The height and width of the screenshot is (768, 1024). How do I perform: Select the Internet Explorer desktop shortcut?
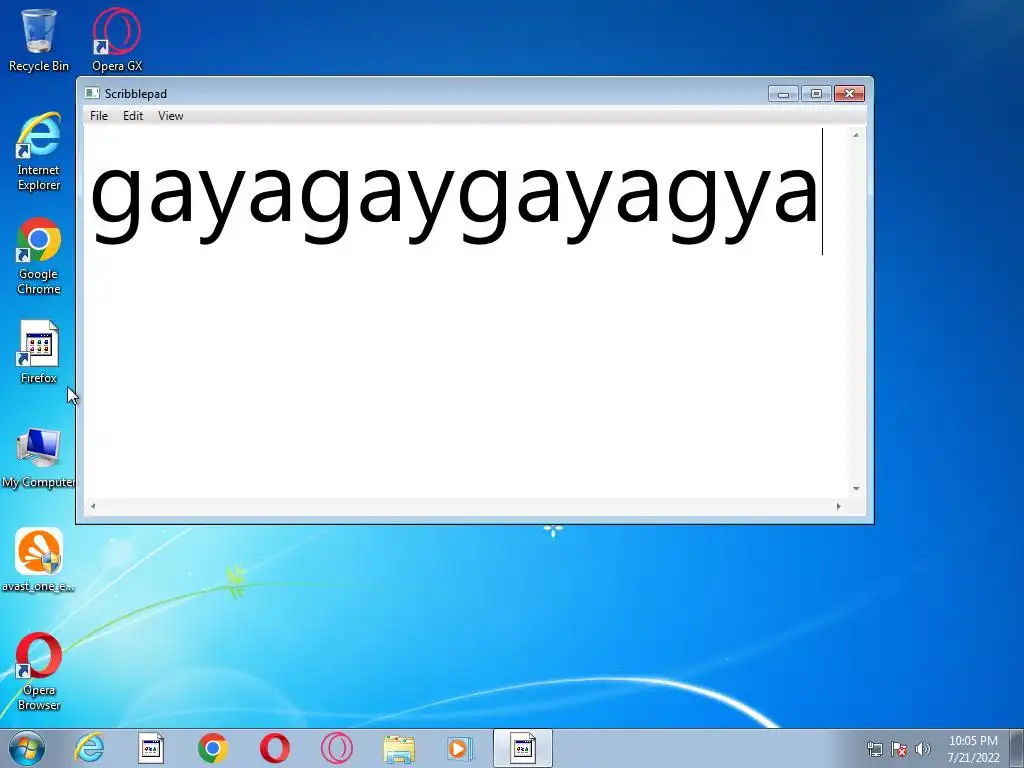point(39,152)
